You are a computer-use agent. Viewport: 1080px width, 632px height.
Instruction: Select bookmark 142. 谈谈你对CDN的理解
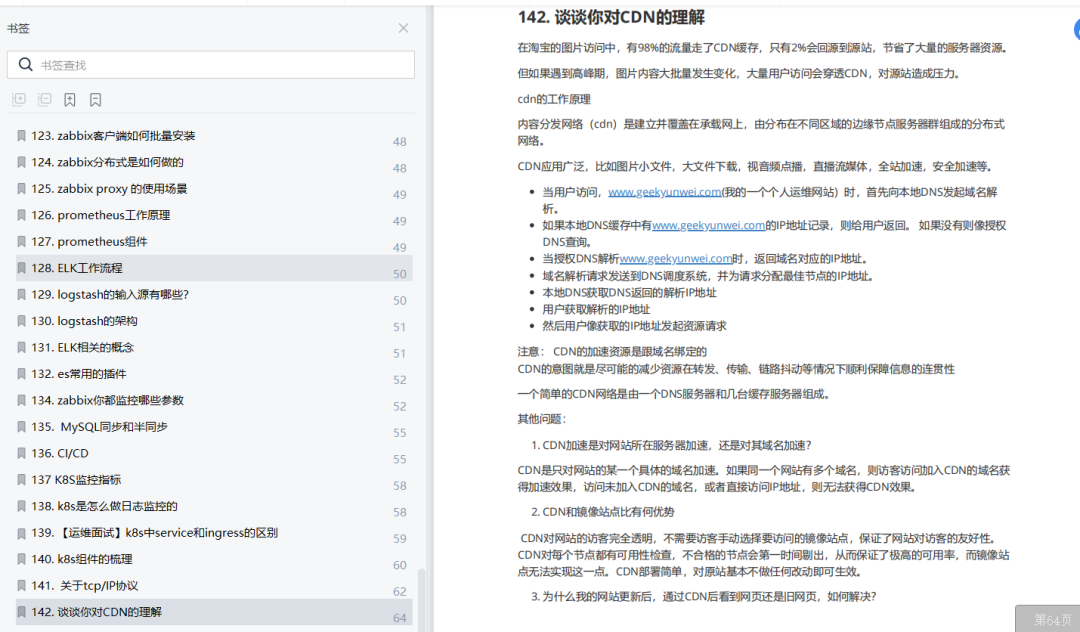click(214, 613)
